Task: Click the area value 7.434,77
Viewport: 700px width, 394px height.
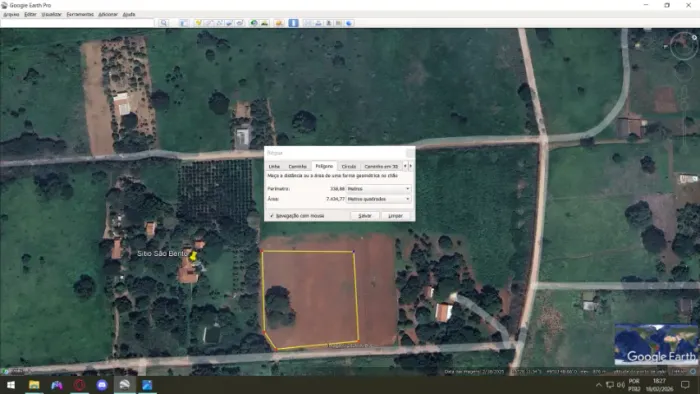Action: click(335, 199)
